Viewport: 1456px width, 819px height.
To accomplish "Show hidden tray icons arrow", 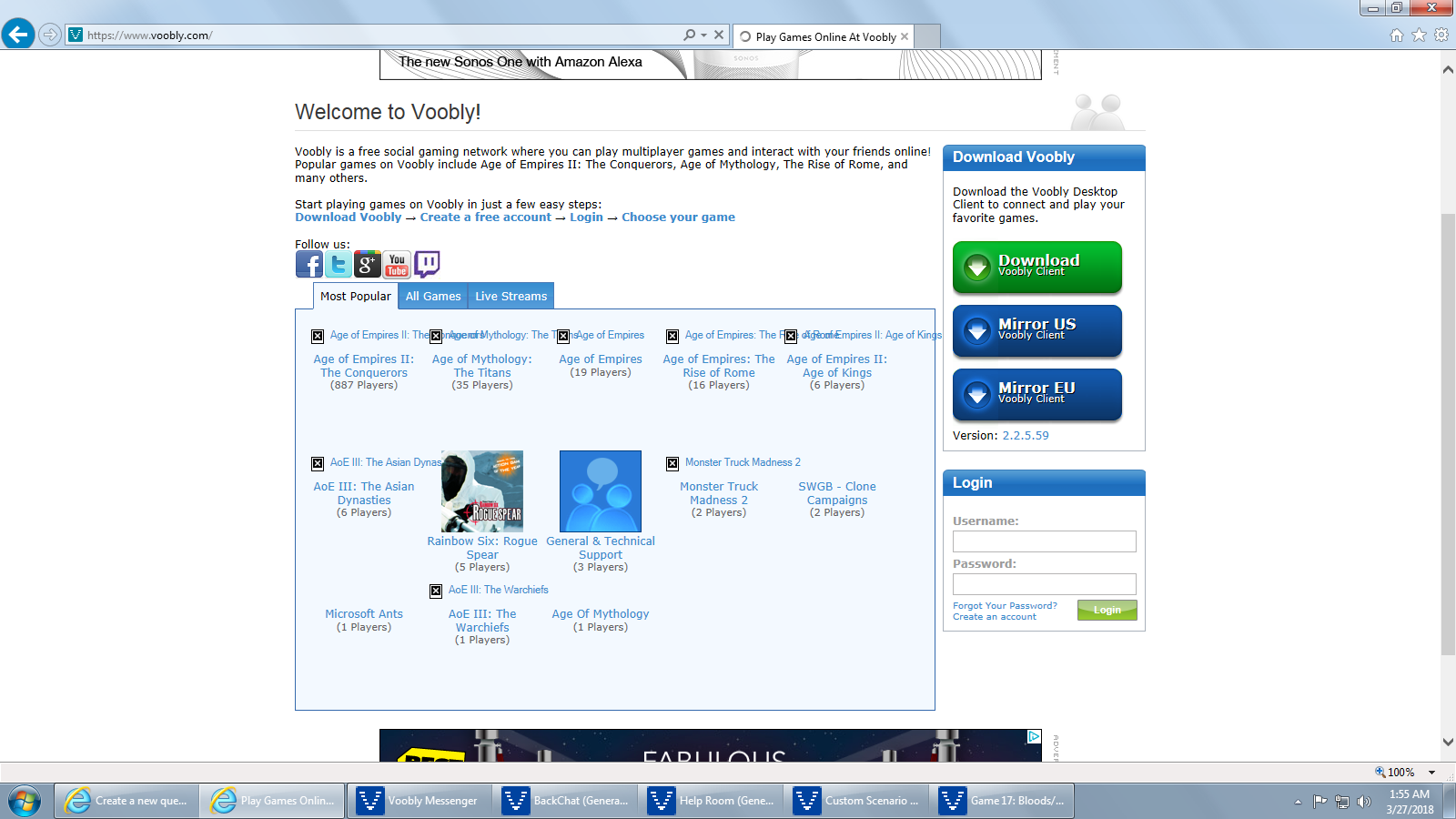I will coord(1298,802).
